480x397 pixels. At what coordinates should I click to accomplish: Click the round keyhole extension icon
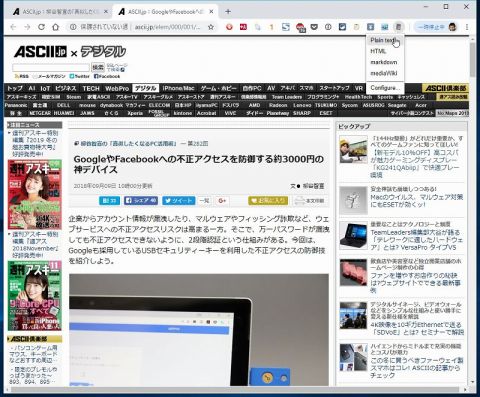(328, 27)
